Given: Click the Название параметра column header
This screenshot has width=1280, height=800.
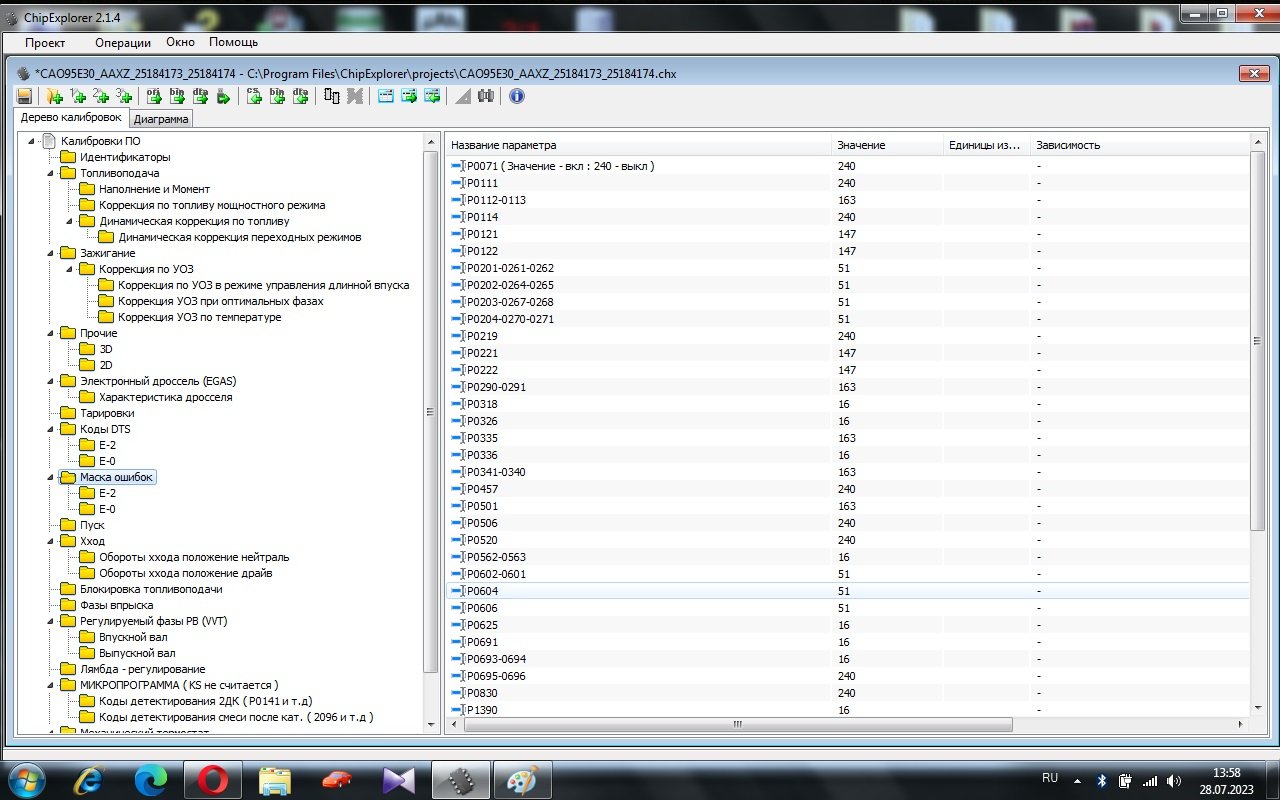Looking at the screenshot, I should [503, 145].
